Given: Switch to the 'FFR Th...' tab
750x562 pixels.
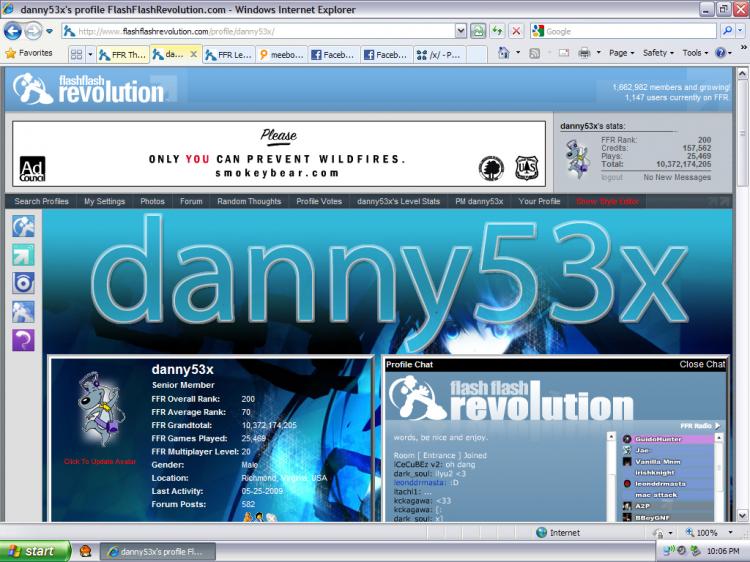Looking at the screenshot, I should (123, 55).
